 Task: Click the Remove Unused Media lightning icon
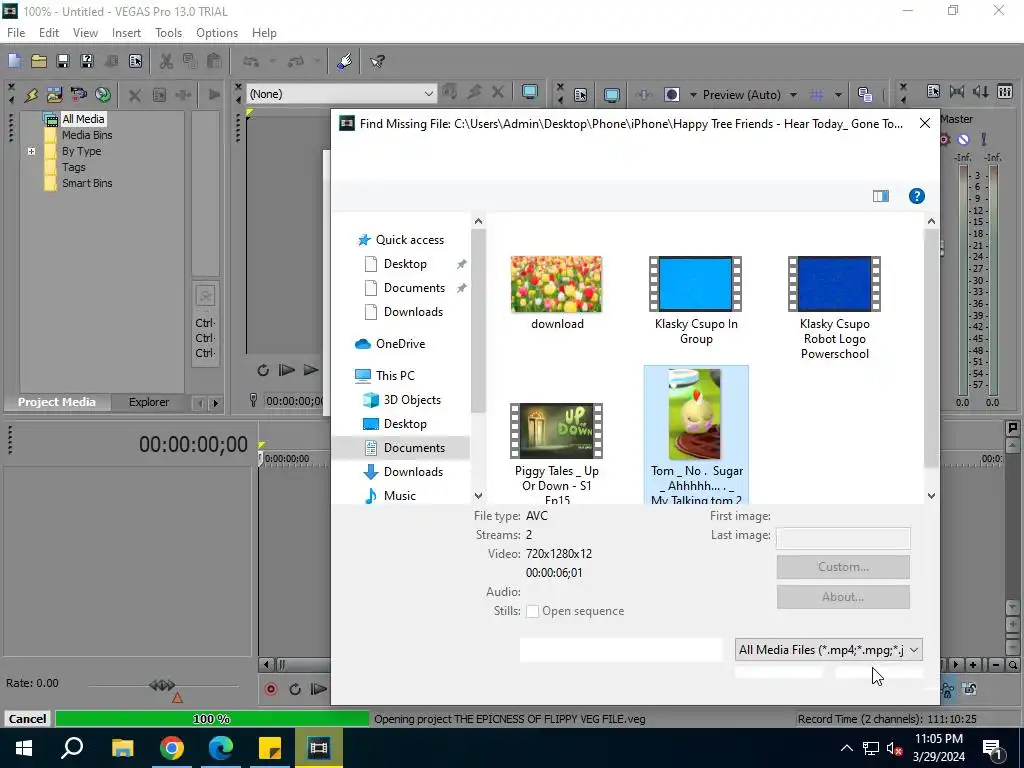pyautogui.click(x=31, y=95)
